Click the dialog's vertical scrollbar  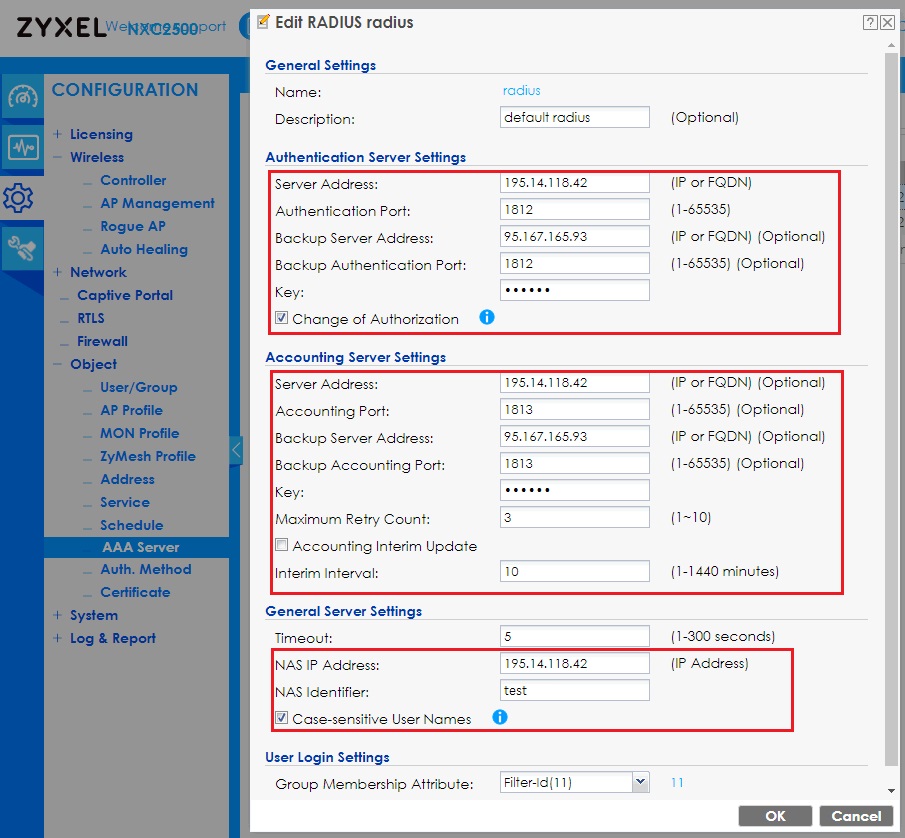point(891,400)
